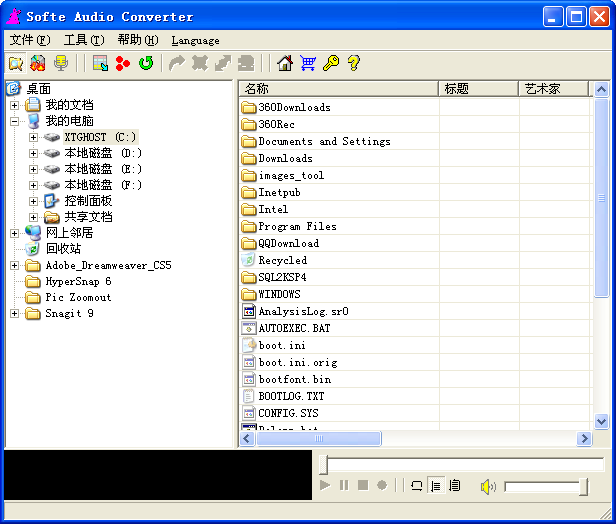Screen dimensions: 616x524
Task: Open the 文件(F) menu
Action: pos(29,40)
